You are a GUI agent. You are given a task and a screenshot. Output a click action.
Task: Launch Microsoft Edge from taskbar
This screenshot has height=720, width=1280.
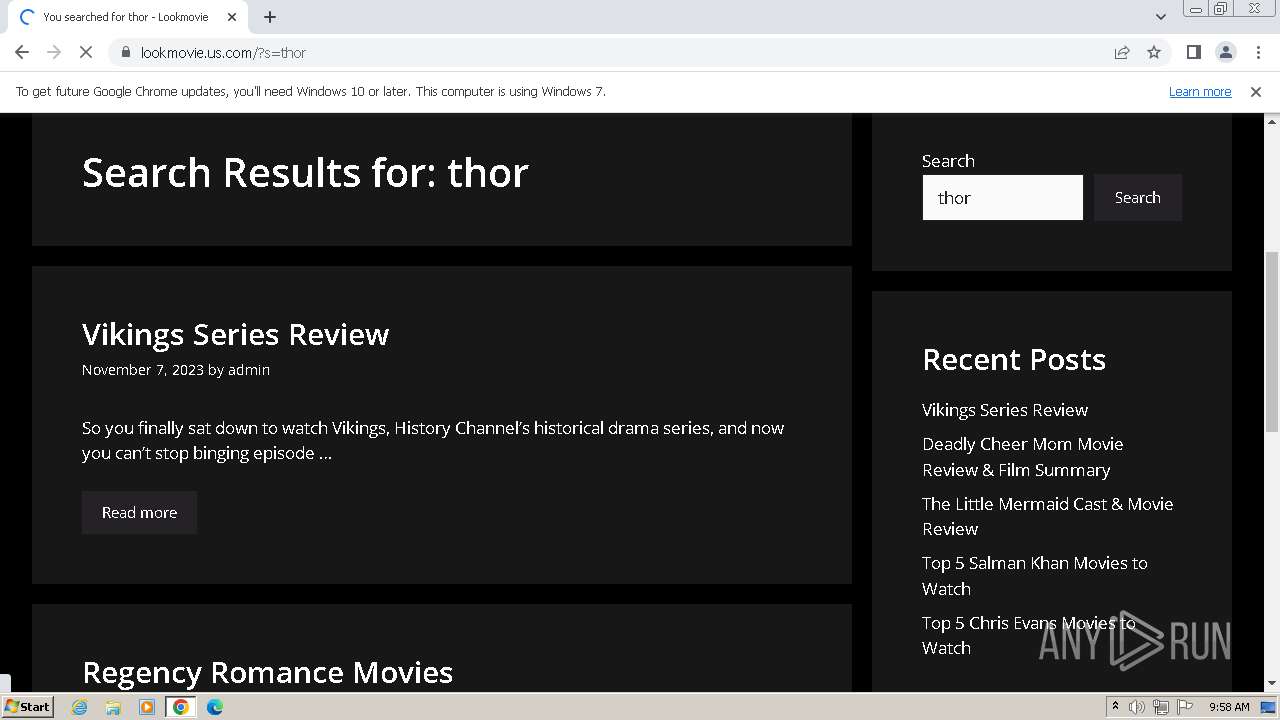pyautogui.click(x=214, y=707)
